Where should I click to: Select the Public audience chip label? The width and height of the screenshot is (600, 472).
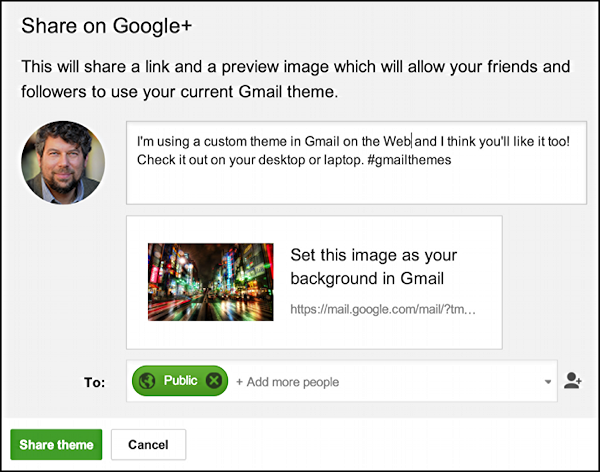(180, 381)
